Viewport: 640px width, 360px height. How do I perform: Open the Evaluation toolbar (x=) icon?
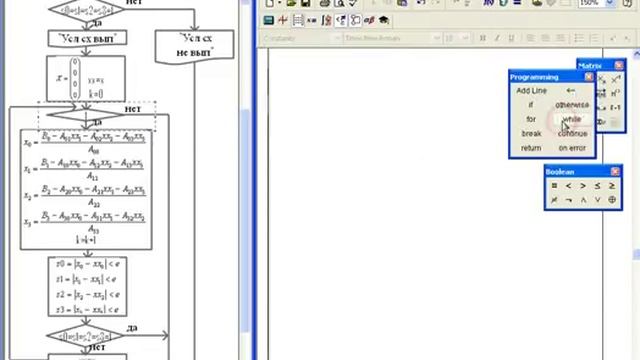[x=312, y=20]
